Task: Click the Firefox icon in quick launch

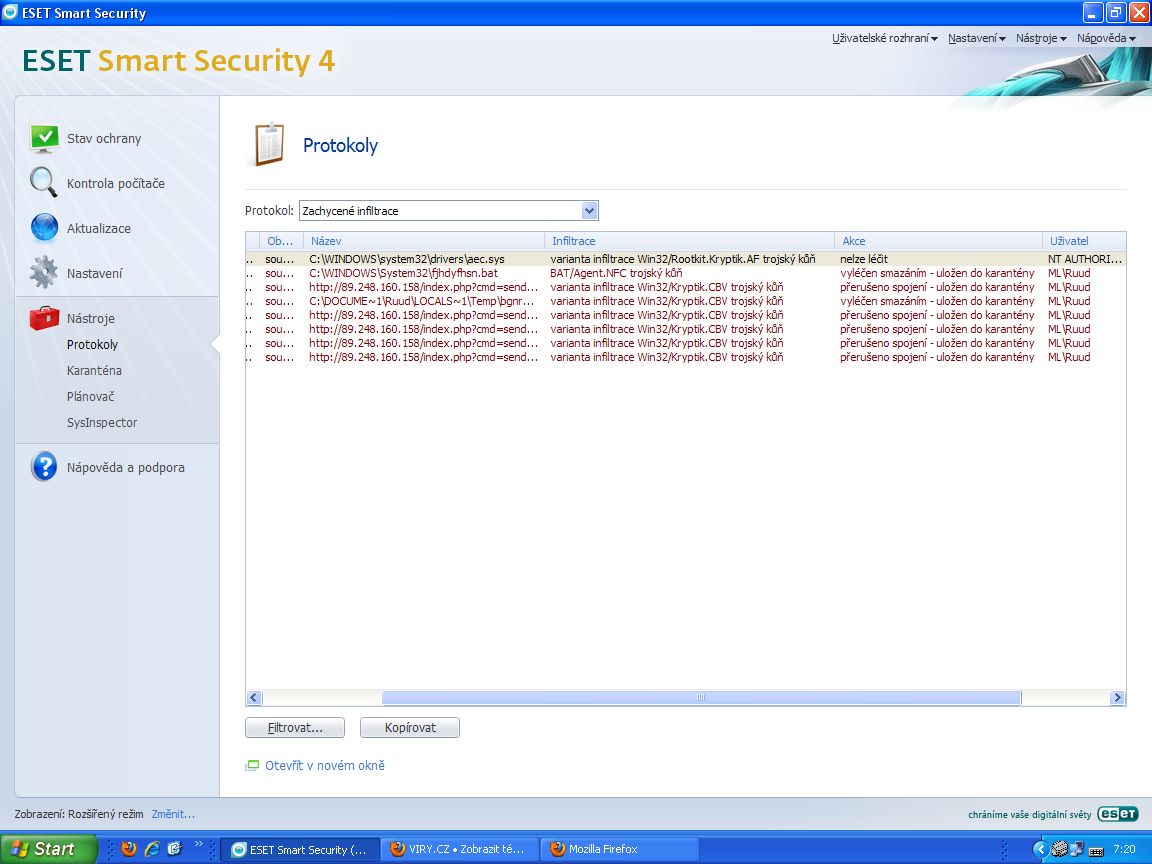Action: (129, 849)
